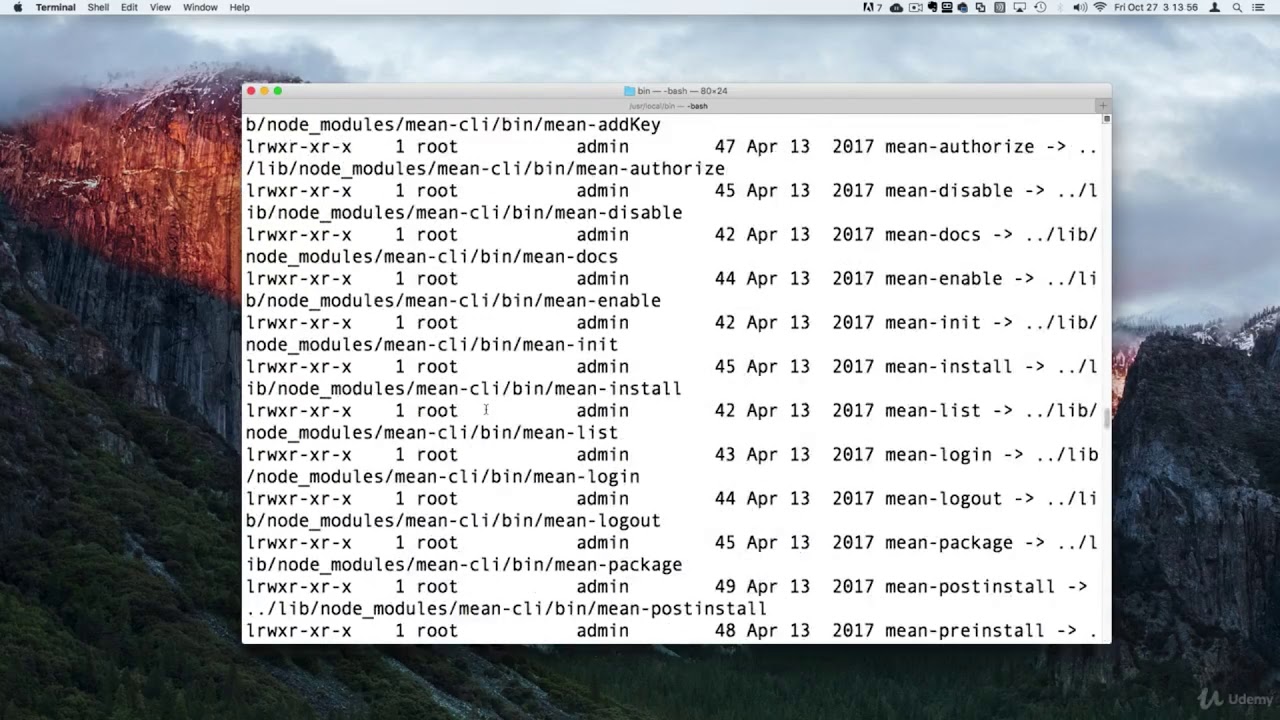The width and height of the screenshot is (1280, 720).
Task: Click the path ending in 'mean-addKey'
Action: 453,125
